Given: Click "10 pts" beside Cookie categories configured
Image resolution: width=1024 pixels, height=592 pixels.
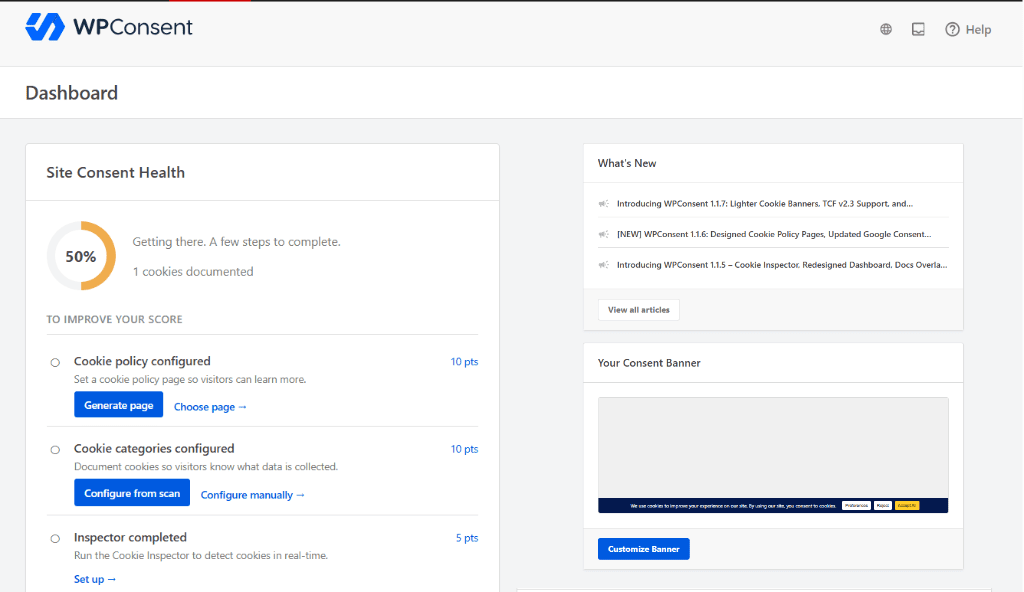Looking at the screenshot, I should [x=464, y=449].
